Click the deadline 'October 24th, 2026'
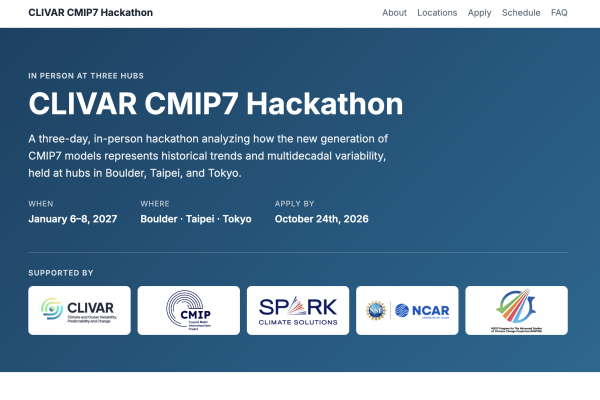The image size is (600, 400). [x=321, y=219]
